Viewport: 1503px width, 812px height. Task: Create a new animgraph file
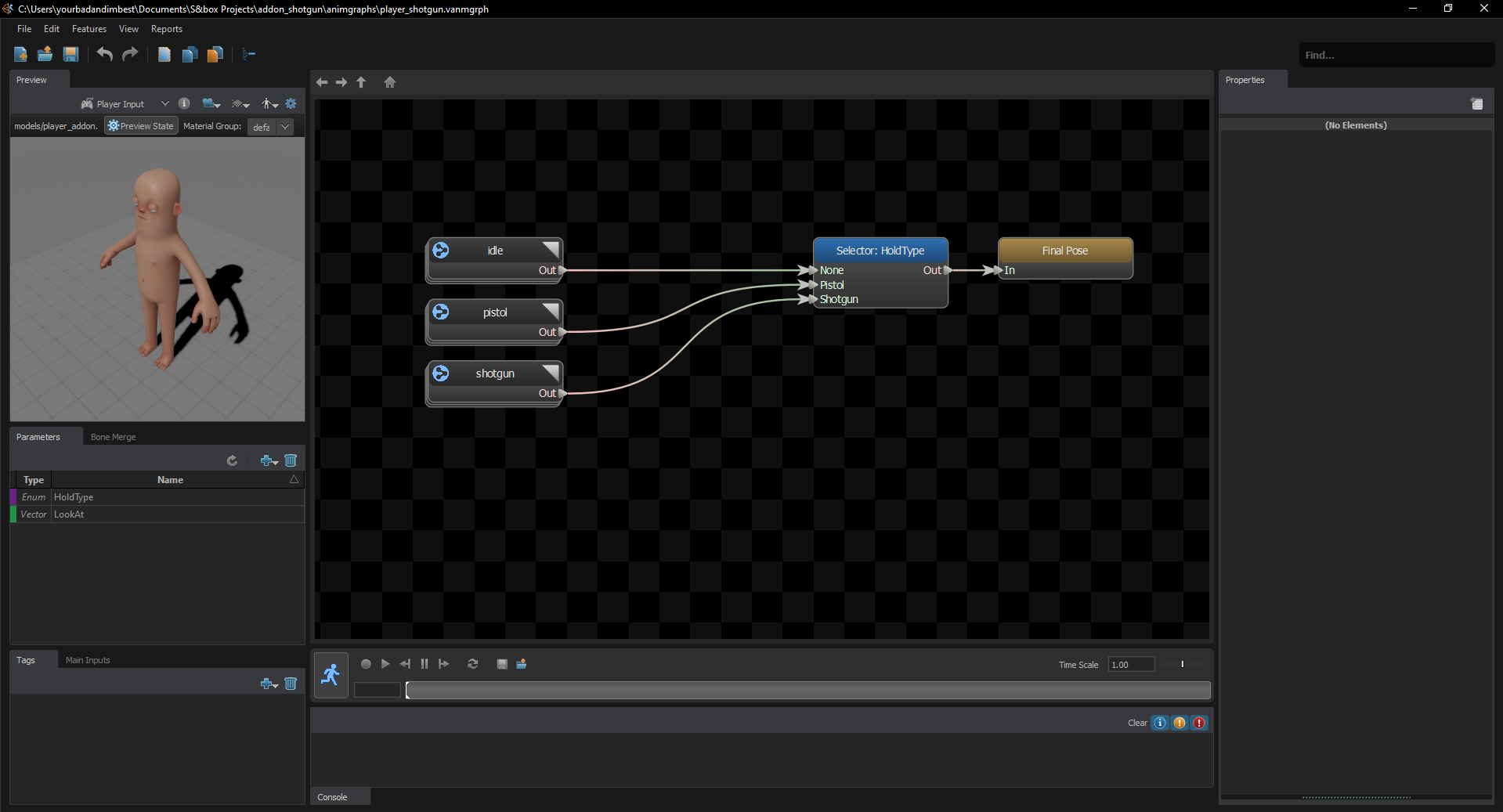click(20, 54)
